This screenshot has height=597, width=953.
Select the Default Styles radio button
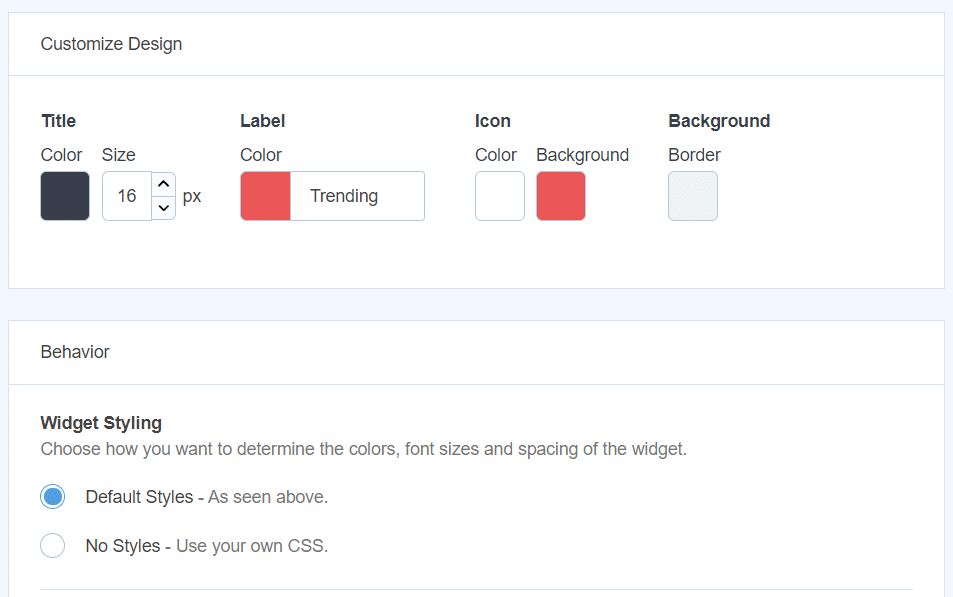[x=52, y=496]
